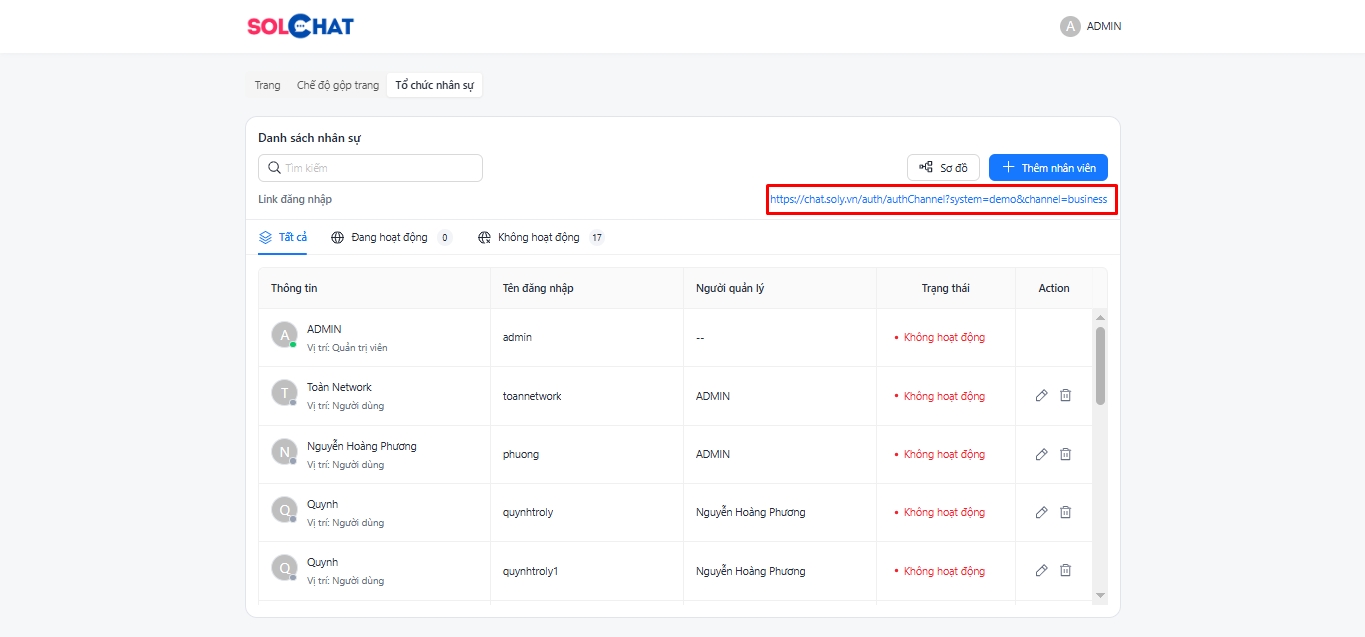
Task: Delete the employee with username quynhtroly1
Action: point(1065,571)
